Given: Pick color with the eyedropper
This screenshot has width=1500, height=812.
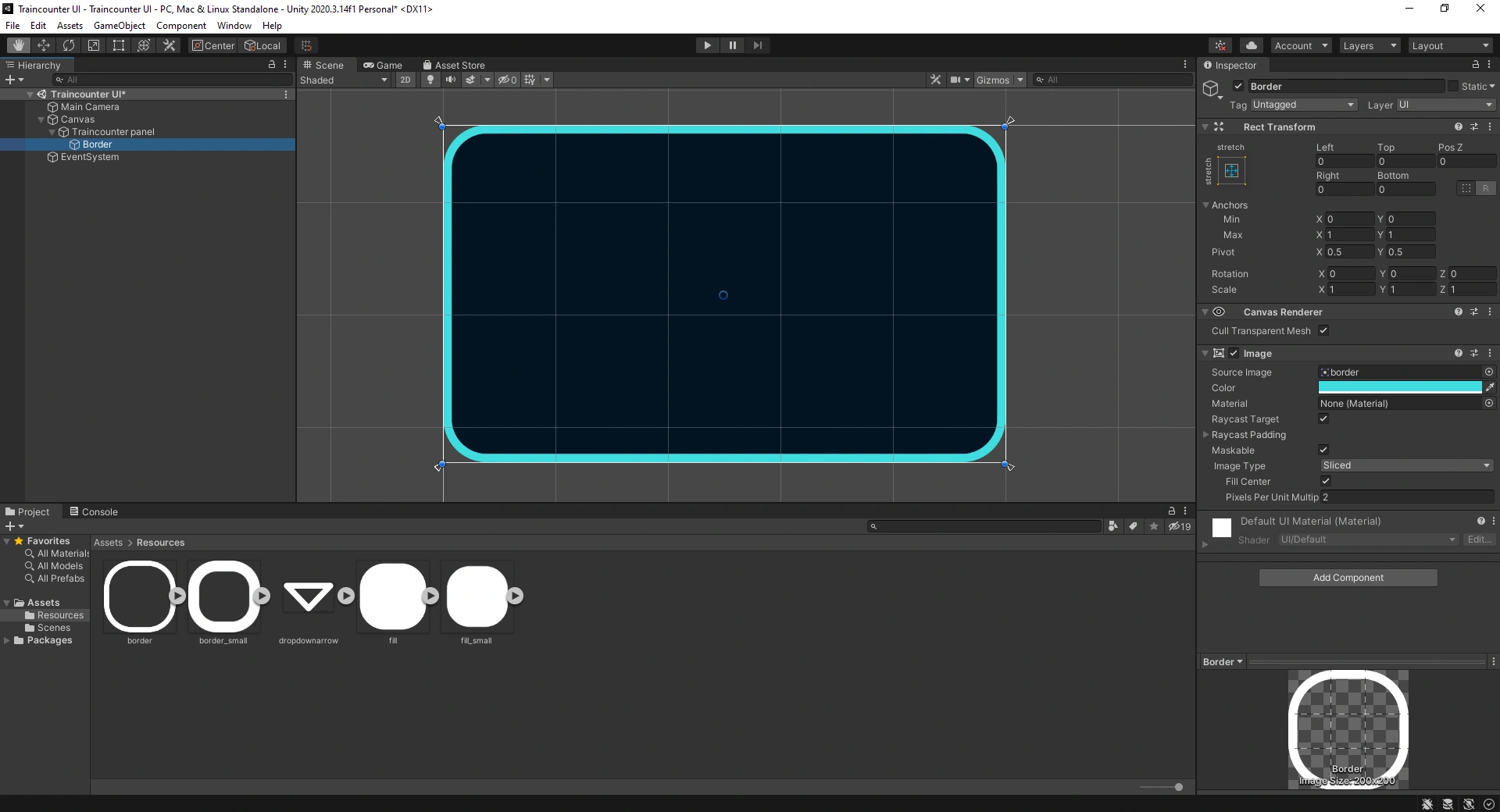Looking at the screenshot, I should coord(1490,387).
